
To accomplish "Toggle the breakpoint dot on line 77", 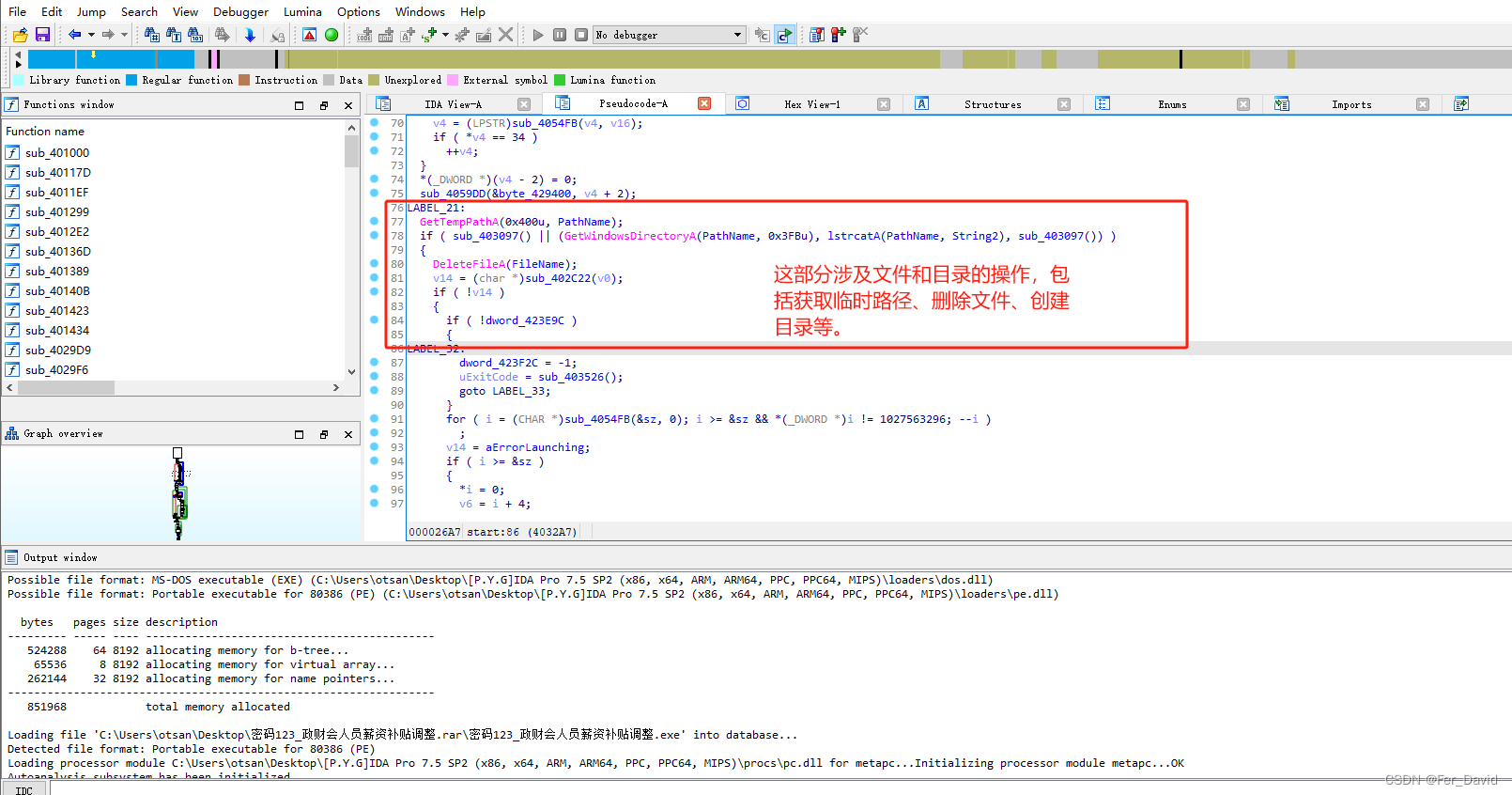I will coord(374,222).
